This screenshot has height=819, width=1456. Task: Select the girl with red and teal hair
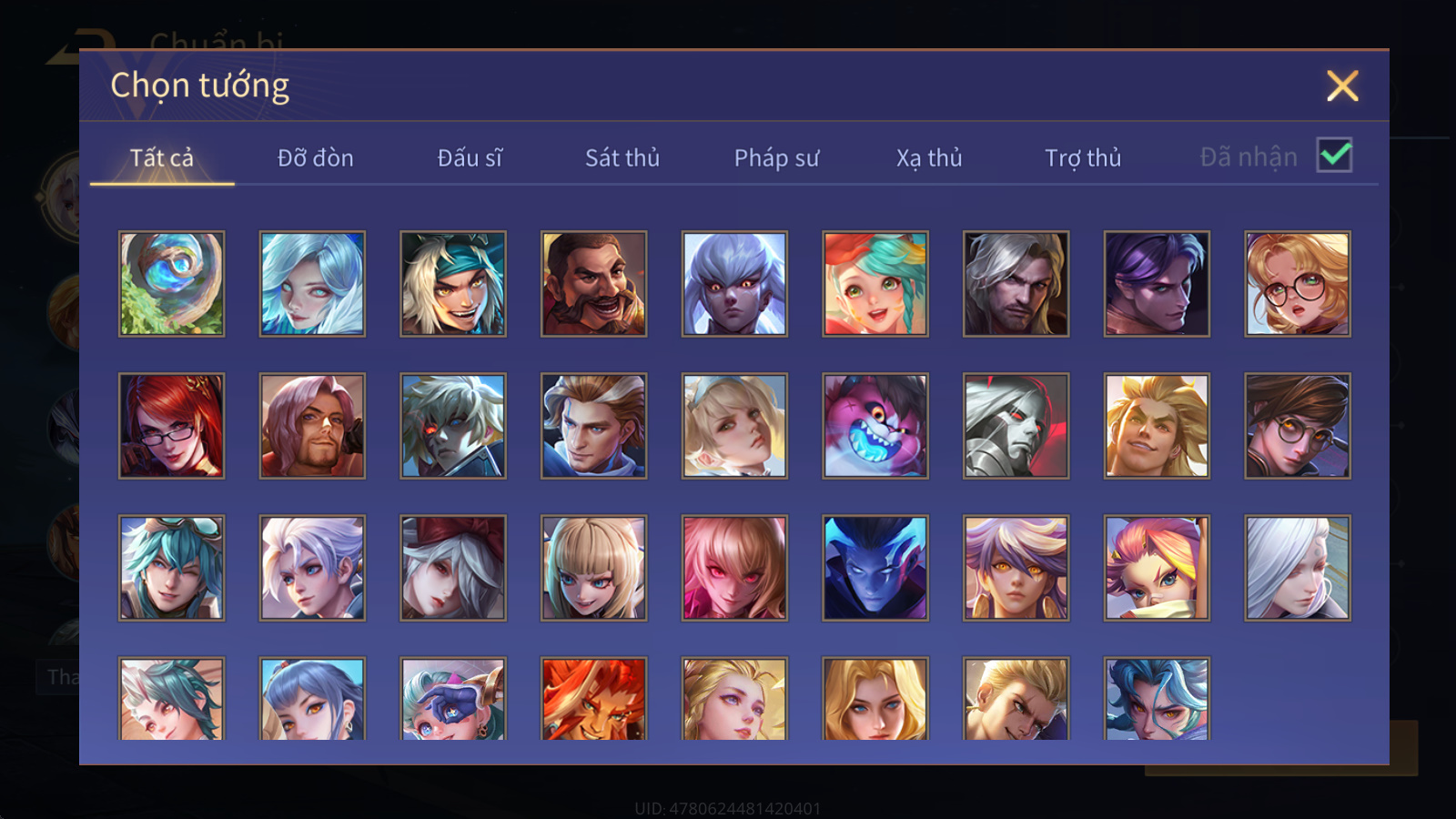875,284
